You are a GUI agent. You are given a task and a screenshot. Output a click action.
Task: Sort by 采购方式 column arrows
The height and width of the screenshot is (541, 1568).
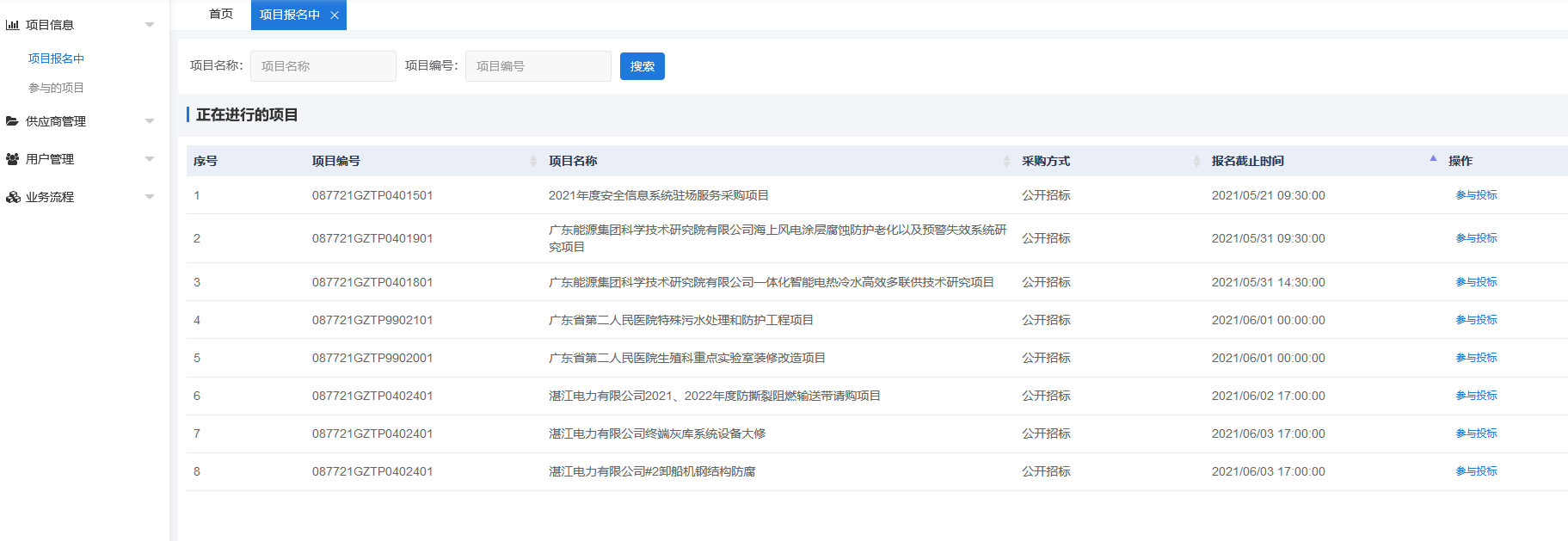point(1196,161)
